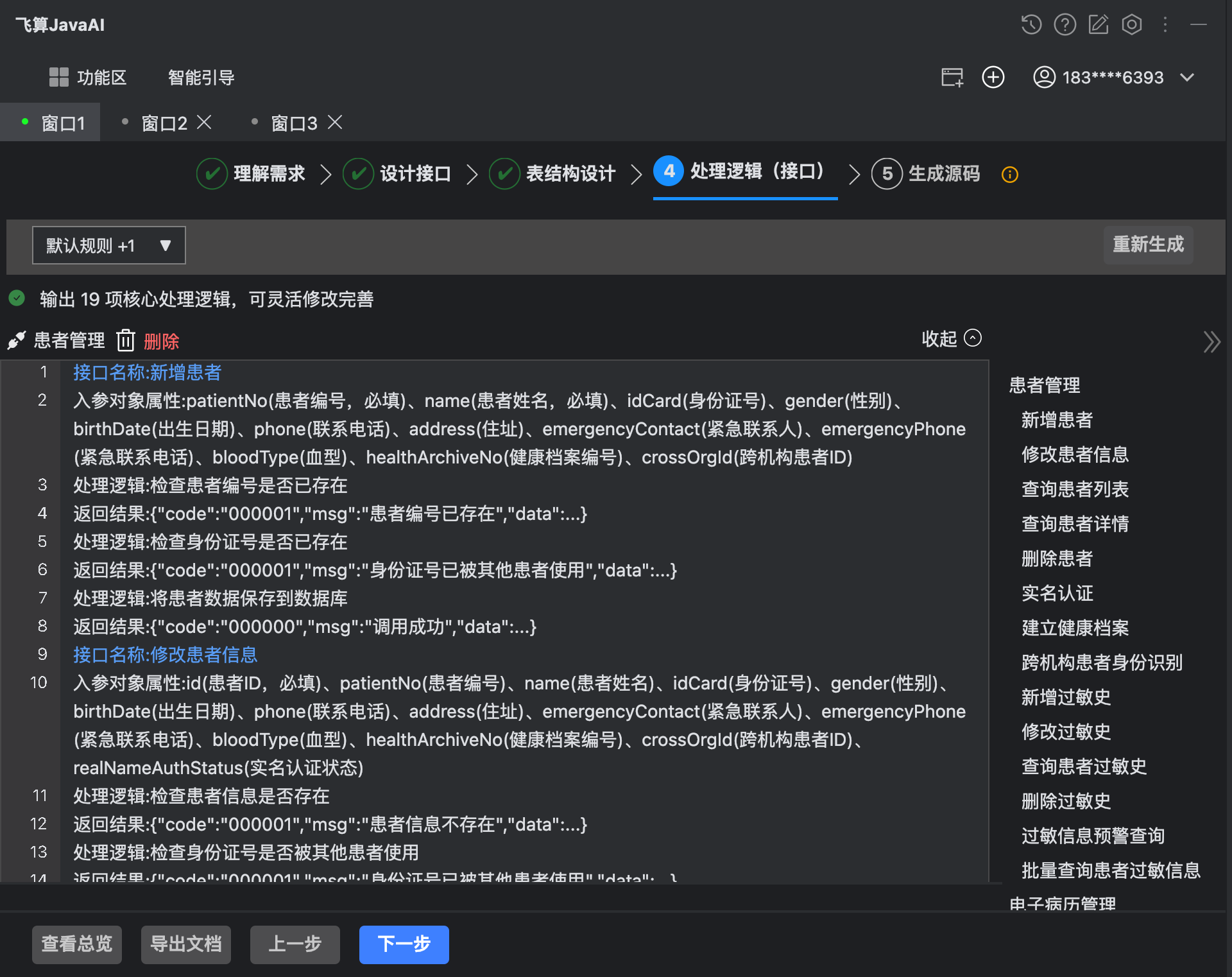The image size is (1232, 977).
Task: Jump to 修改患者信息 in outline
Action: pyautogui.click(x=1075, y=454)
